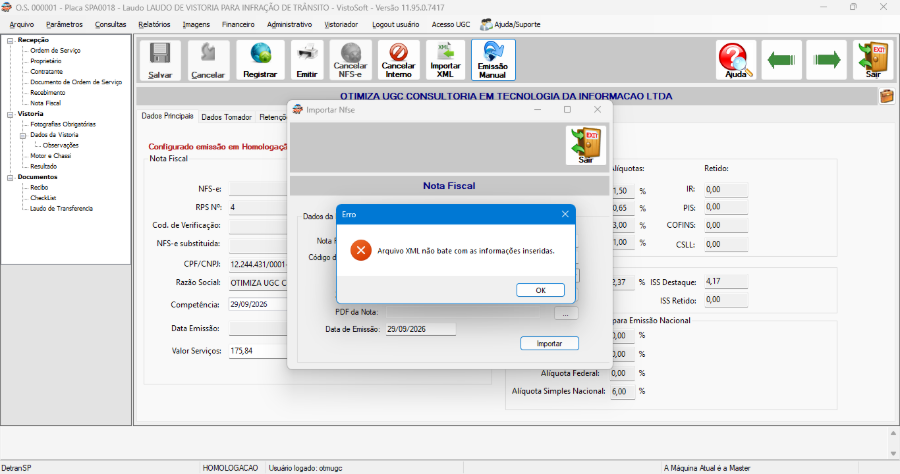Screen dimensions: 900x474
Task: Click the COFINS retido value field
Action: tap(726, 226)
